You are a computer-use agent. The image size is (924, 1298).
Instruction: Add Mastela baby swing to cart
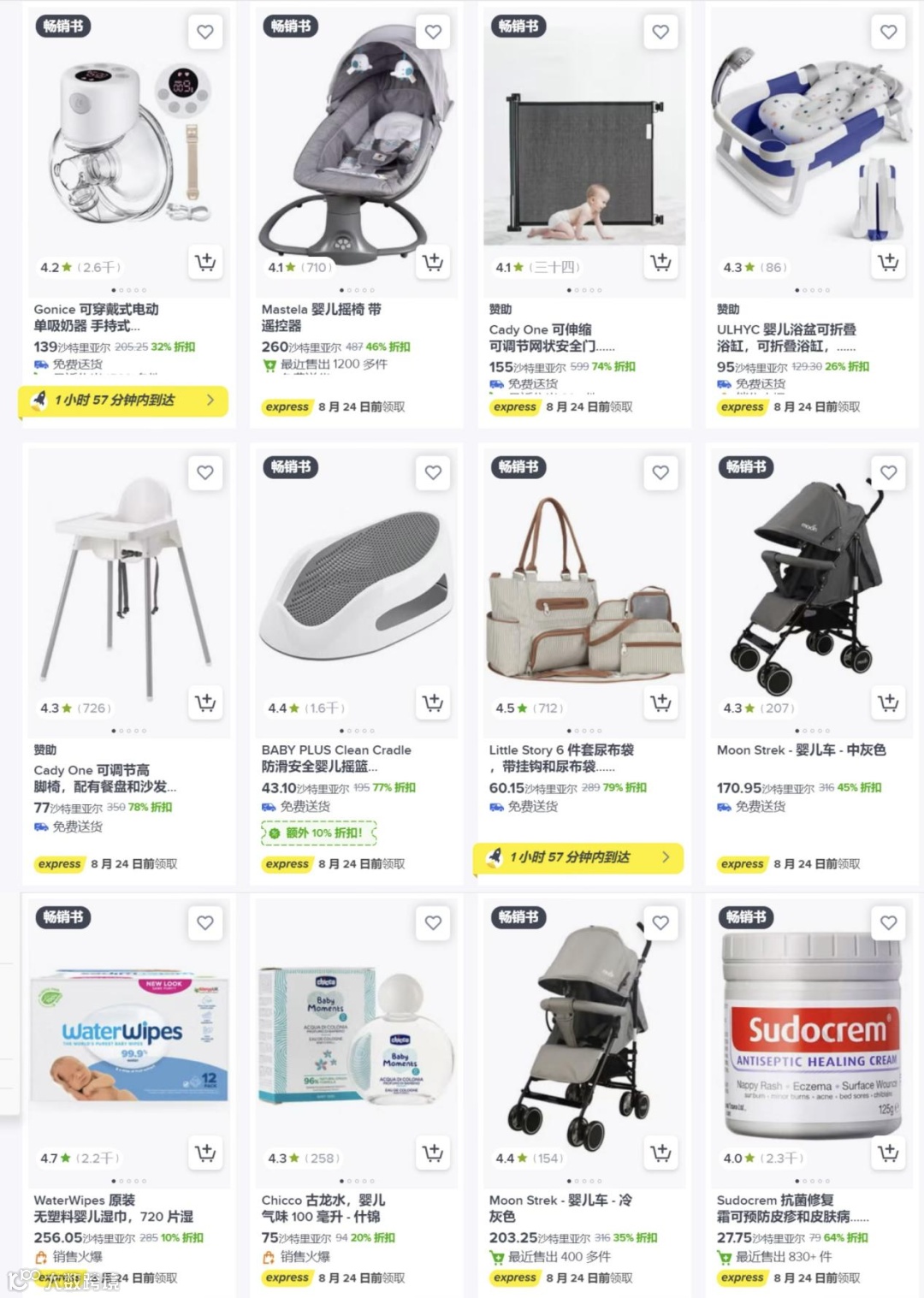coord(433,263)
